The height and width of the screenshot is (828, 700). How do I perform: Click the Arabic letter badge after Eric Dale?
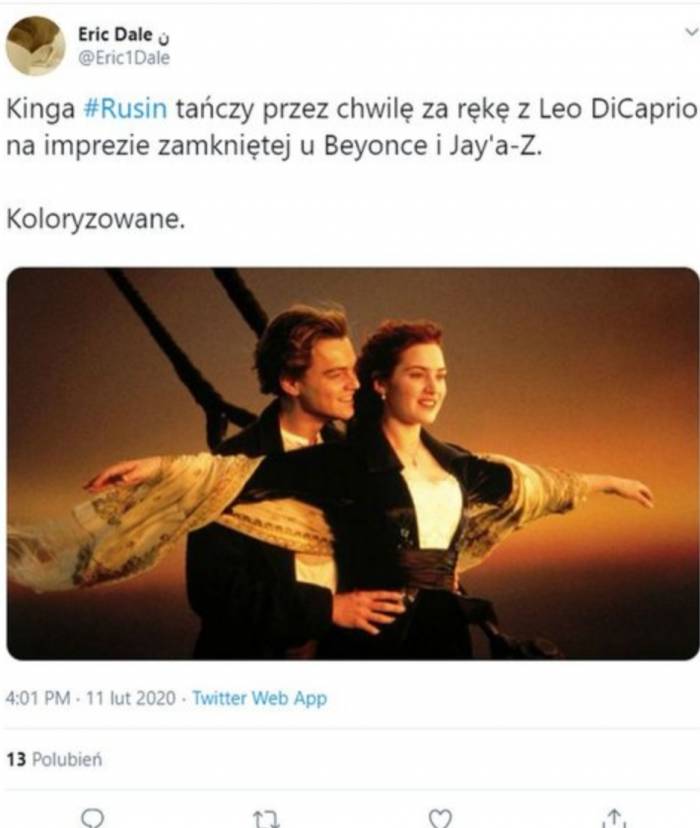(164, 37)
